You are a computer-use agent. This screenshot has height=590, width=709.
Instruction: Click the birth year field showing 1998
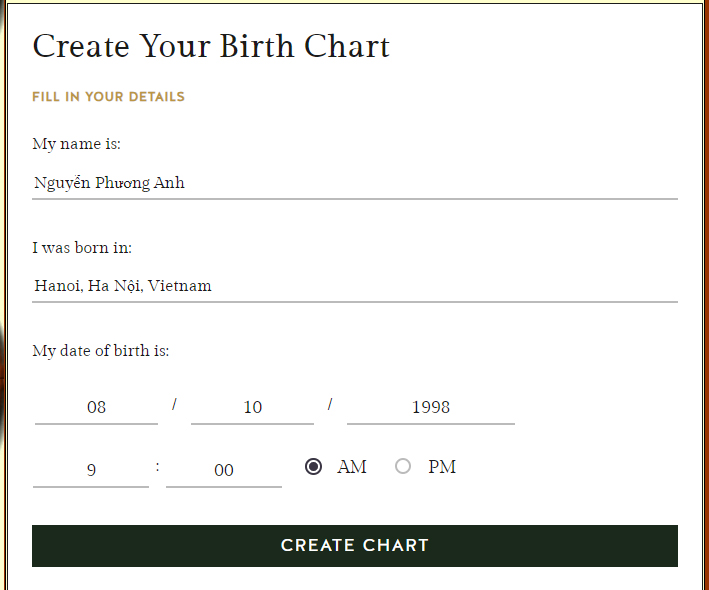pyautogui.click(x=430, y=407)
